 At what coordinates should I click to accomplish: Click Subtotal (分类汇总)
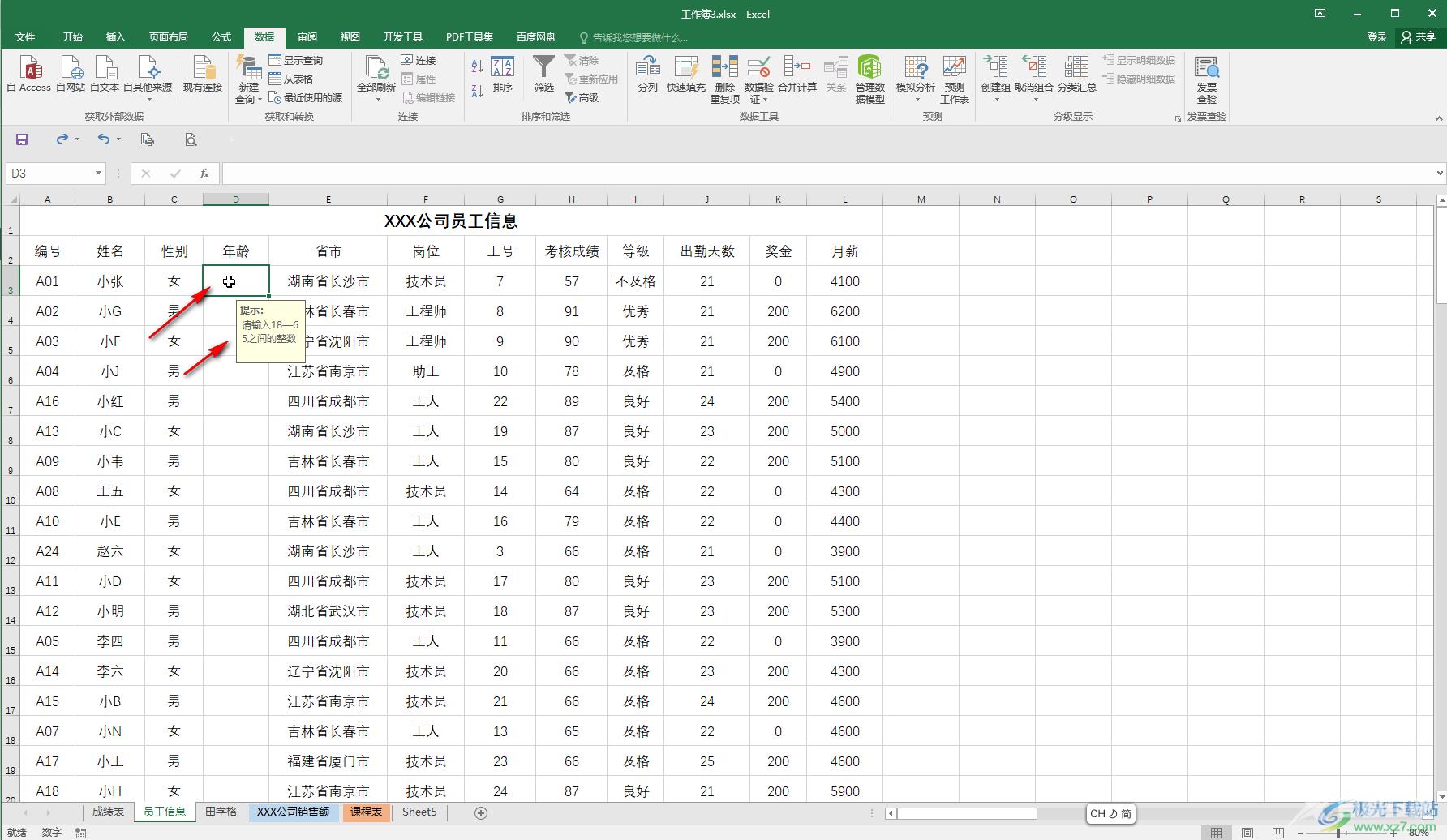pos(1076,74)
